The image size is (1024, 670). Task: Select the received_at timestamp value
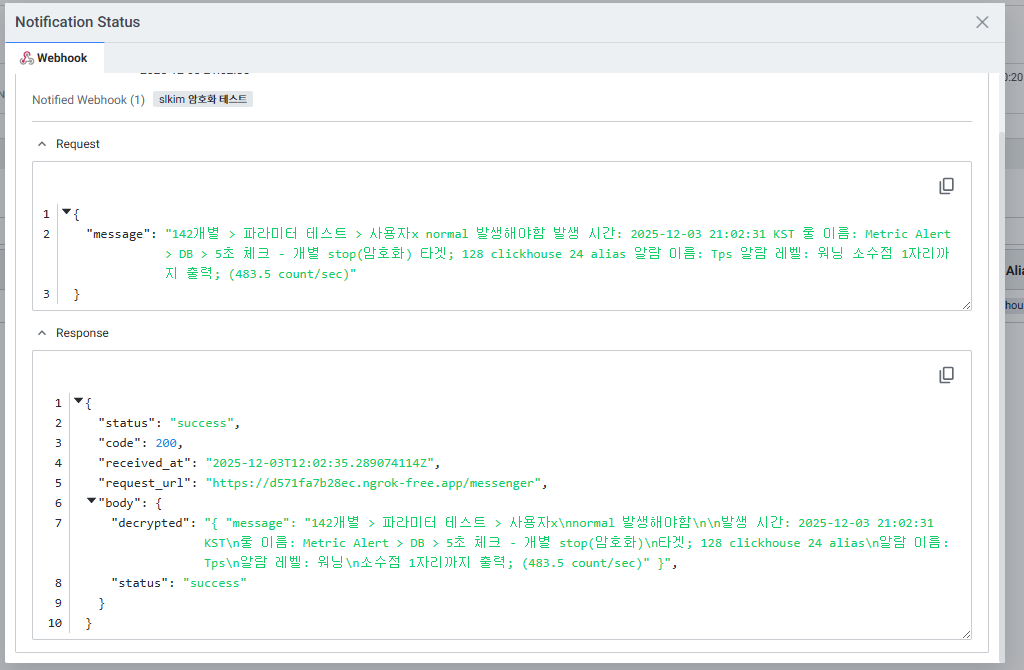322,463
